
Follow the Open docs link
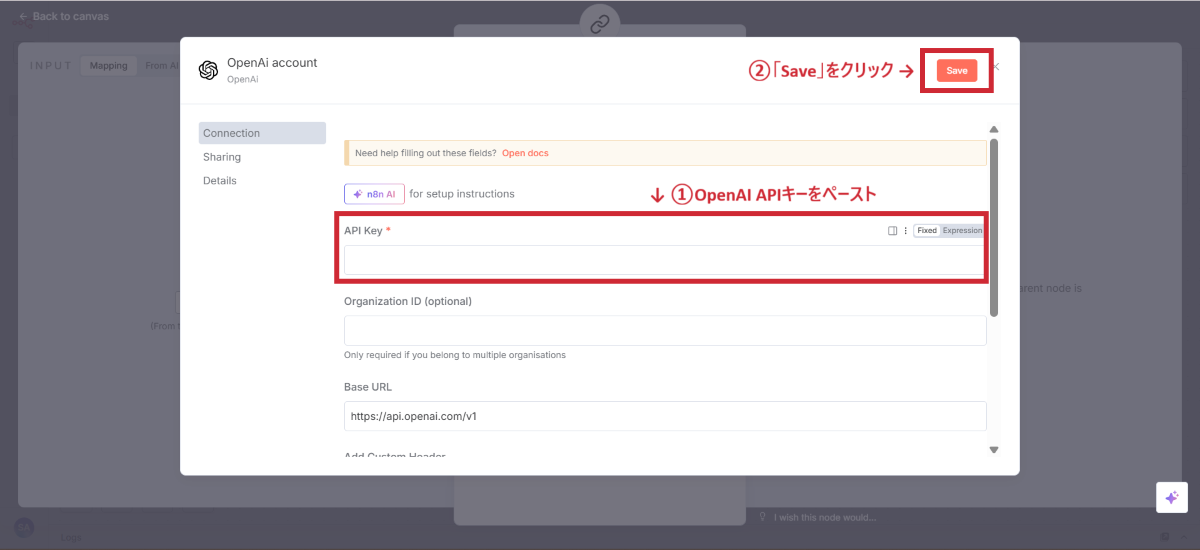coord(525,153)
